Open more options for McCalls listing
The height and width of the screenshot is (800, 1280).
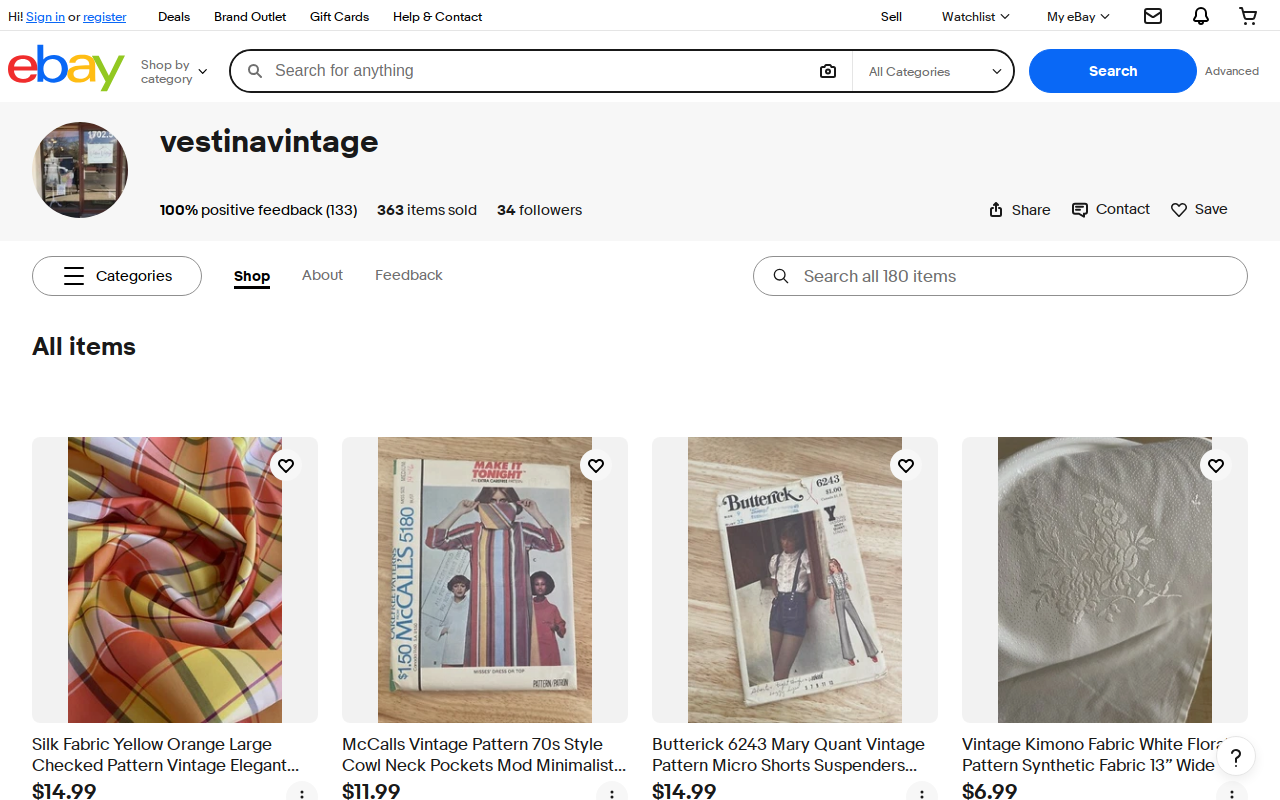point(612,793)
